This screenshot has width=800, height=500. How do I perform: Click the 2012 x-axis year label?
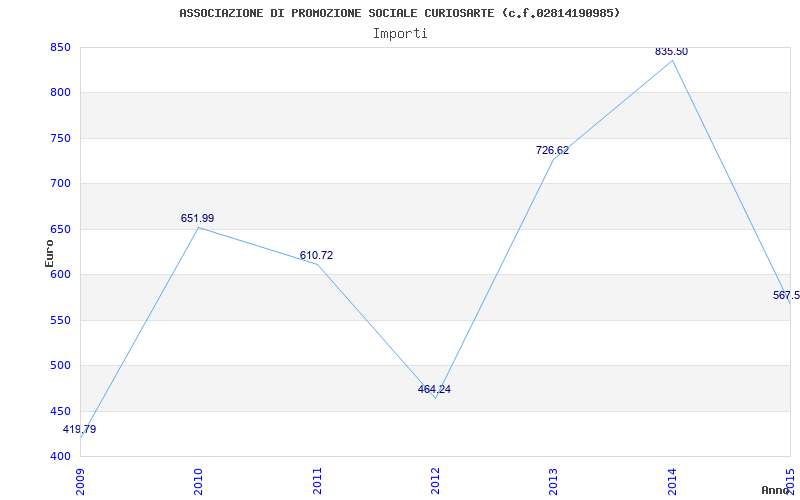(435, 481)
